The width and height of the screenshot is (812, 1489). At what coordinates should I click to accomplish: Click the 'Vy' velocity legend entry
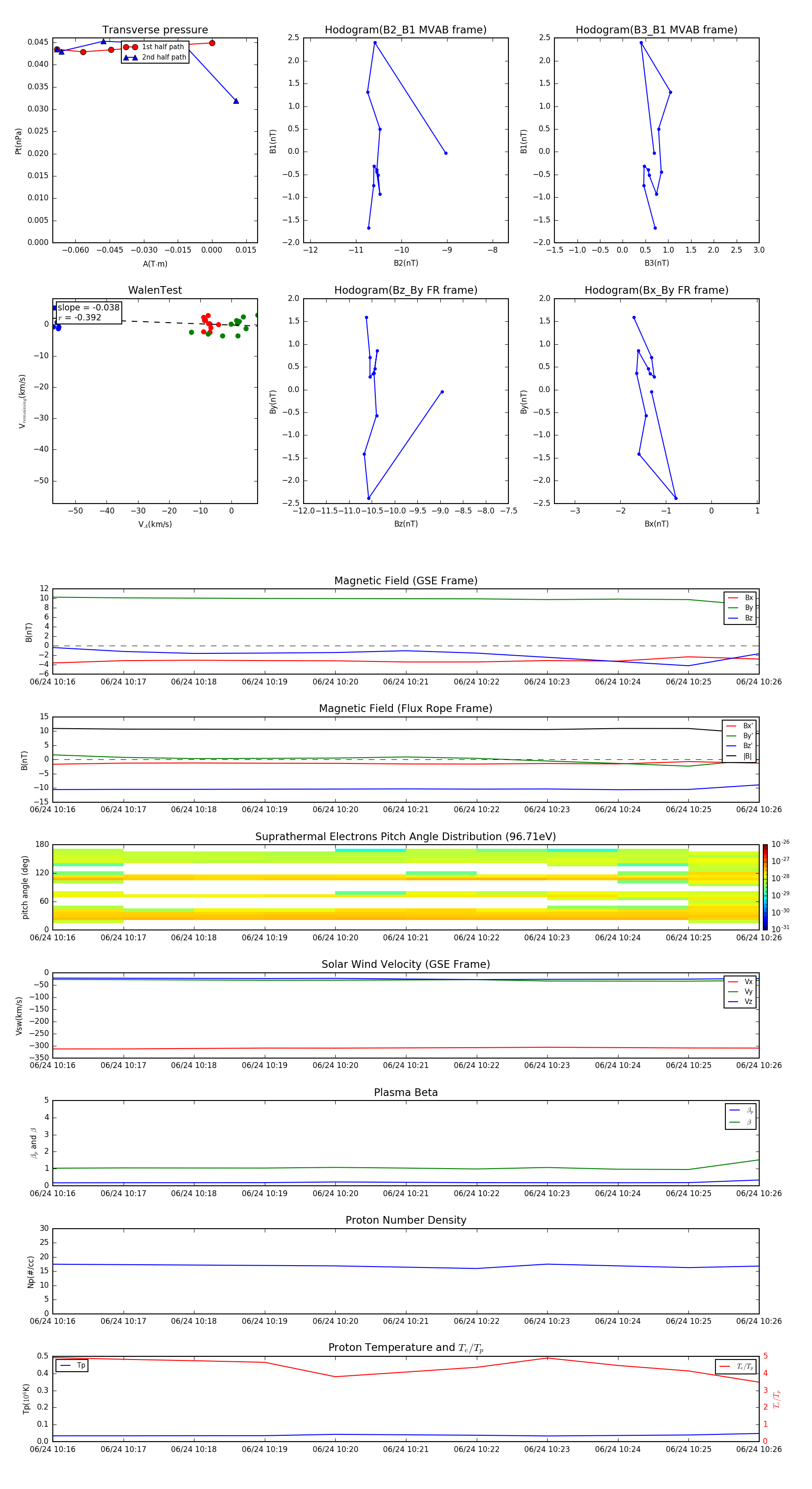click(x=741, y=991)
